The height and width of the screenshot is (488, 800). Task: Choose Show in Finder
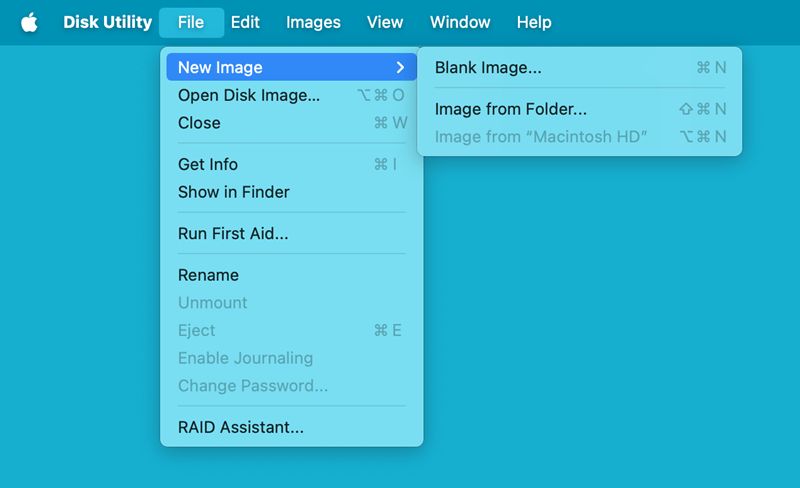click(x=233, y=192)
